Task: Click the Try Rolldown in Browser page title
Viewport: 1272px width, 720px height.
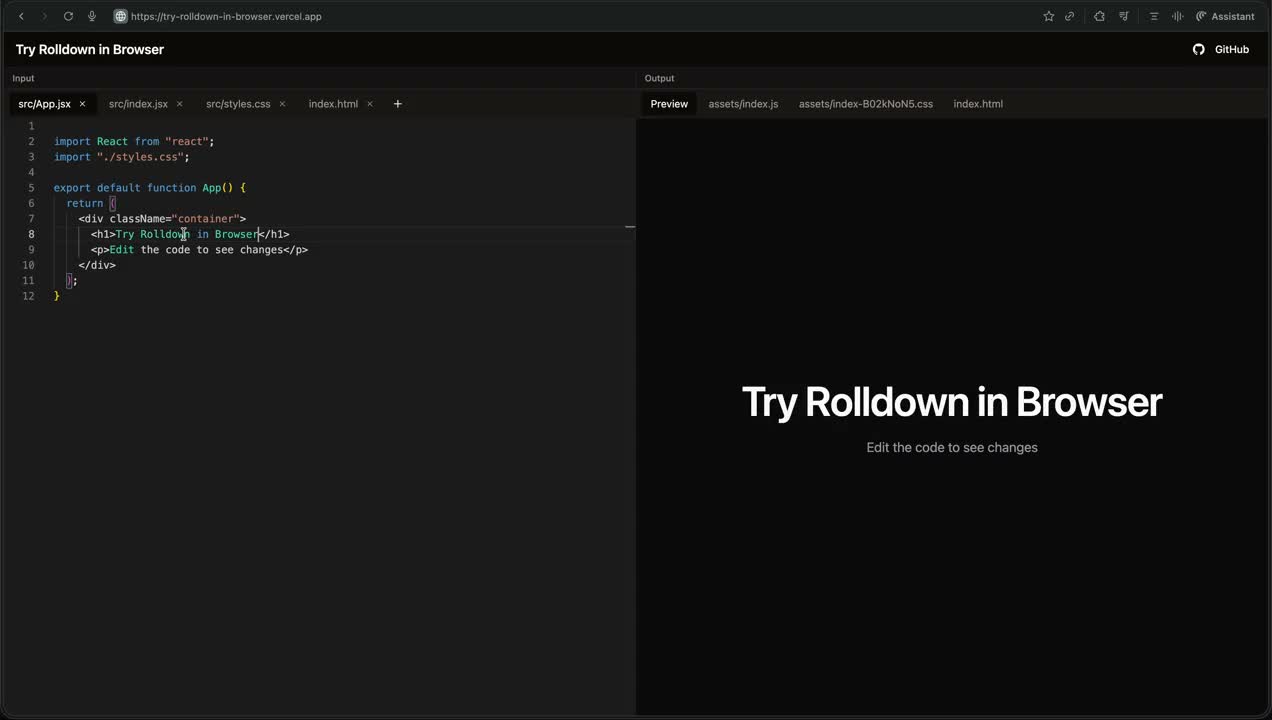Action: pyautogui.click(x=90, y=49)
